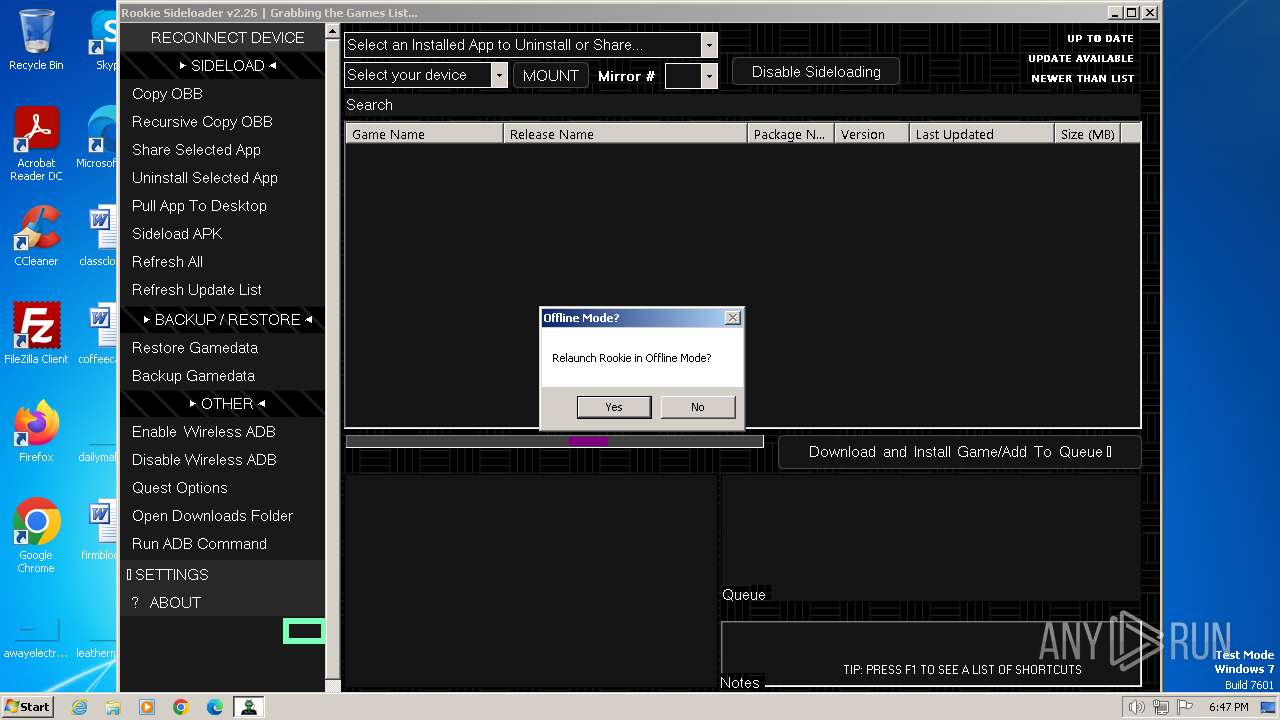The height and width of the screenshot is (720, 1280).
Task: Click the MOUNT button
Action: pyautogui.click(x=551, y=76)
